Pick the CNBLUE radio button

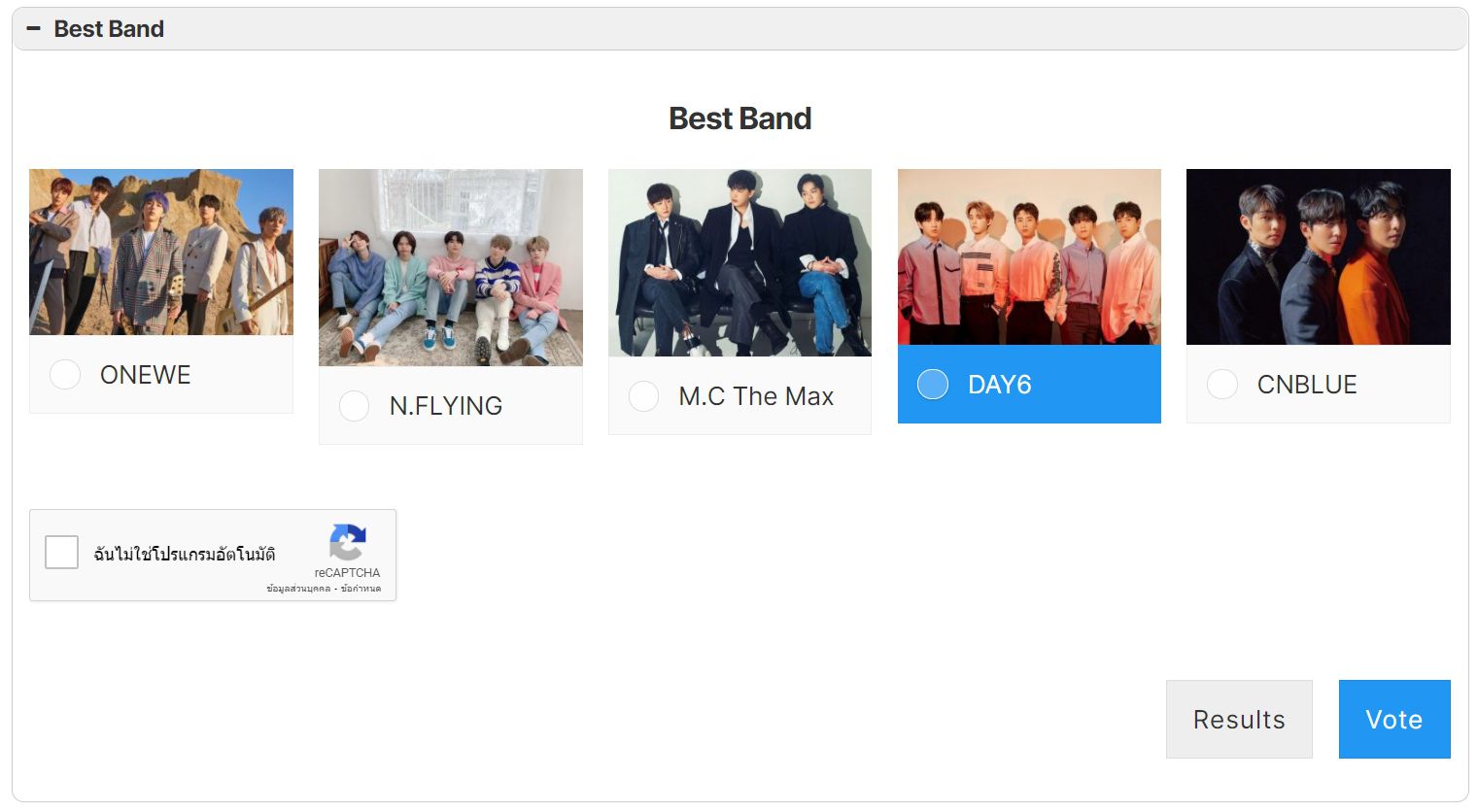click(1222, 385)
